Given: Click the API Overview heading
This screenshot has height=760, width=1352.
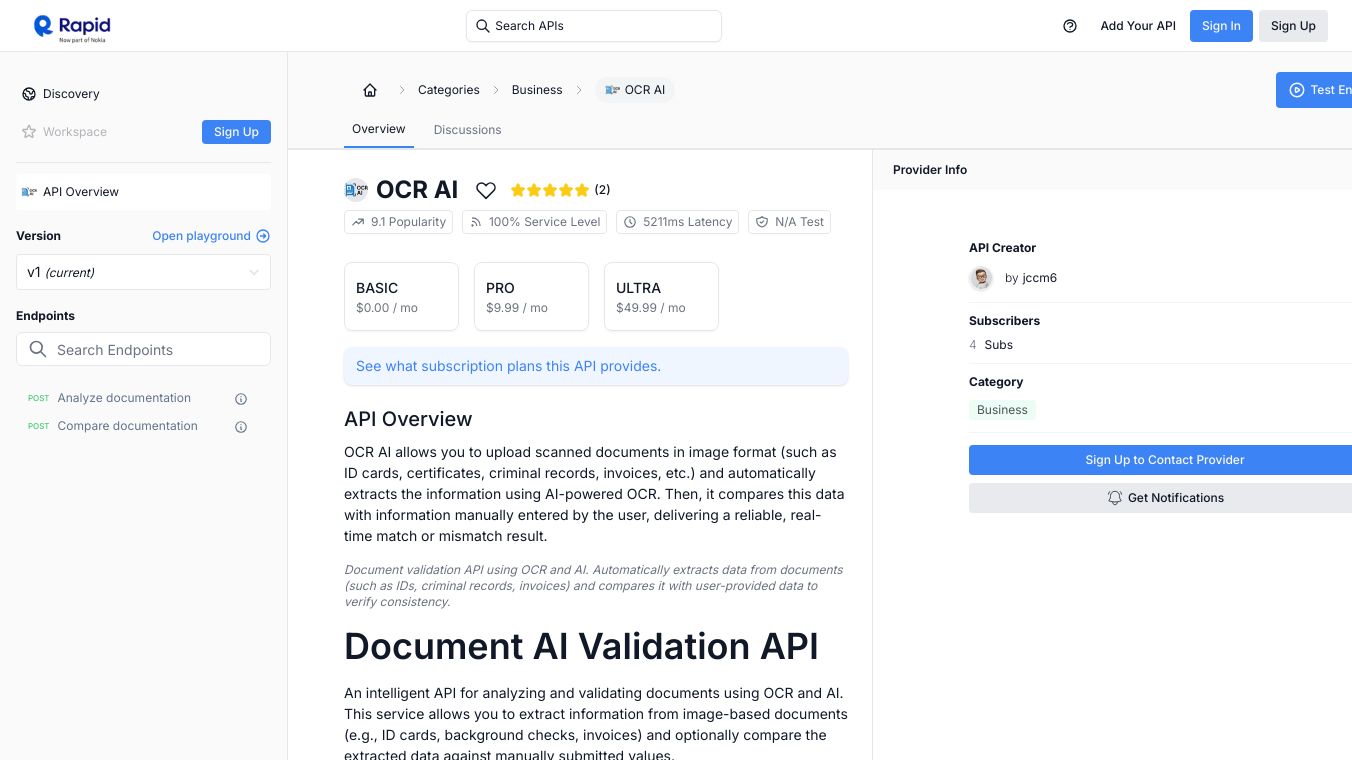Looking at the screenshot, I should 408,419.
